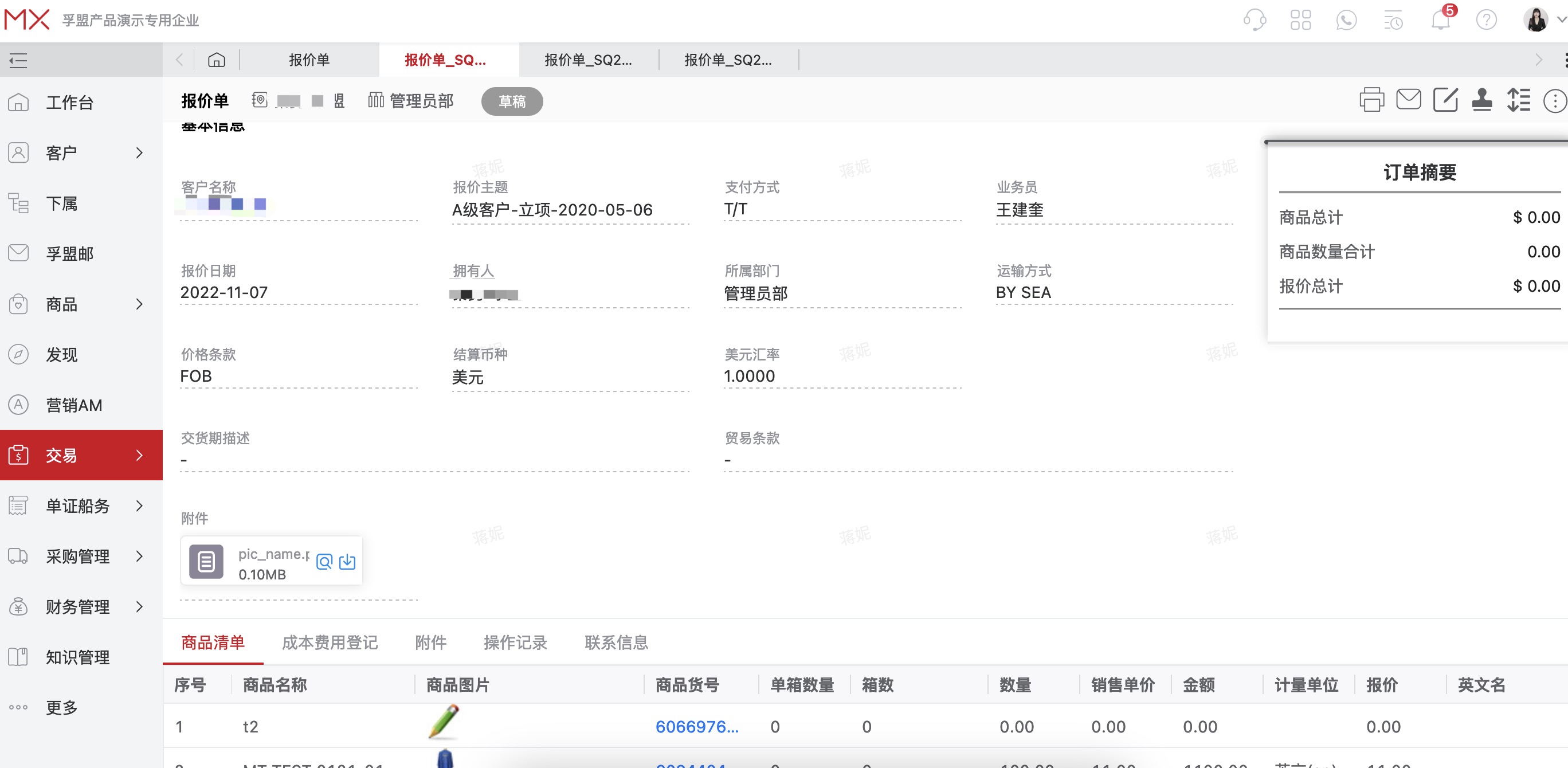Open 发现 in sidebar
Image resolution: width=1568 pixels, height=768 pixels.
(81, 355)
